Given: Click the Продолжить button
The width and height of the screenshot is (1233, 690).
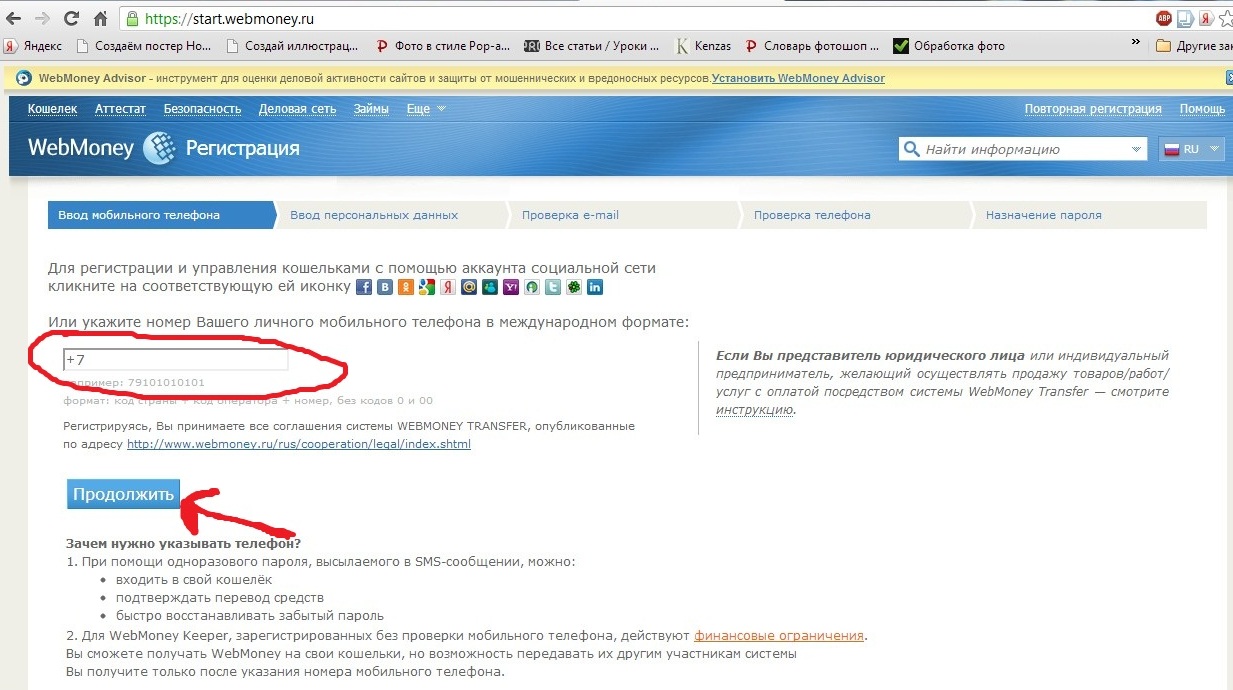Looking at the screenshot, I should 124,494.
